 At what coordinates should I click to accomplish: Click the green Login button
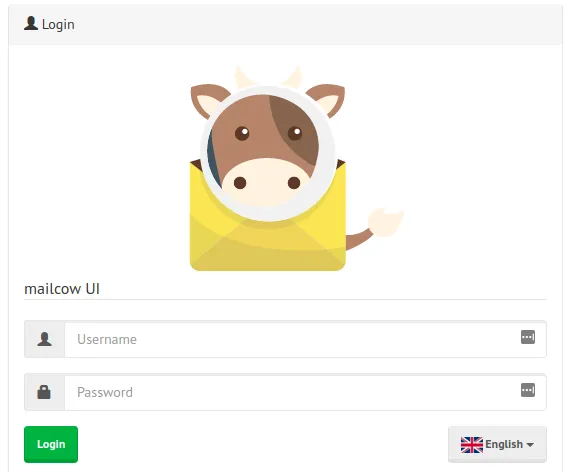pos(51,444)
